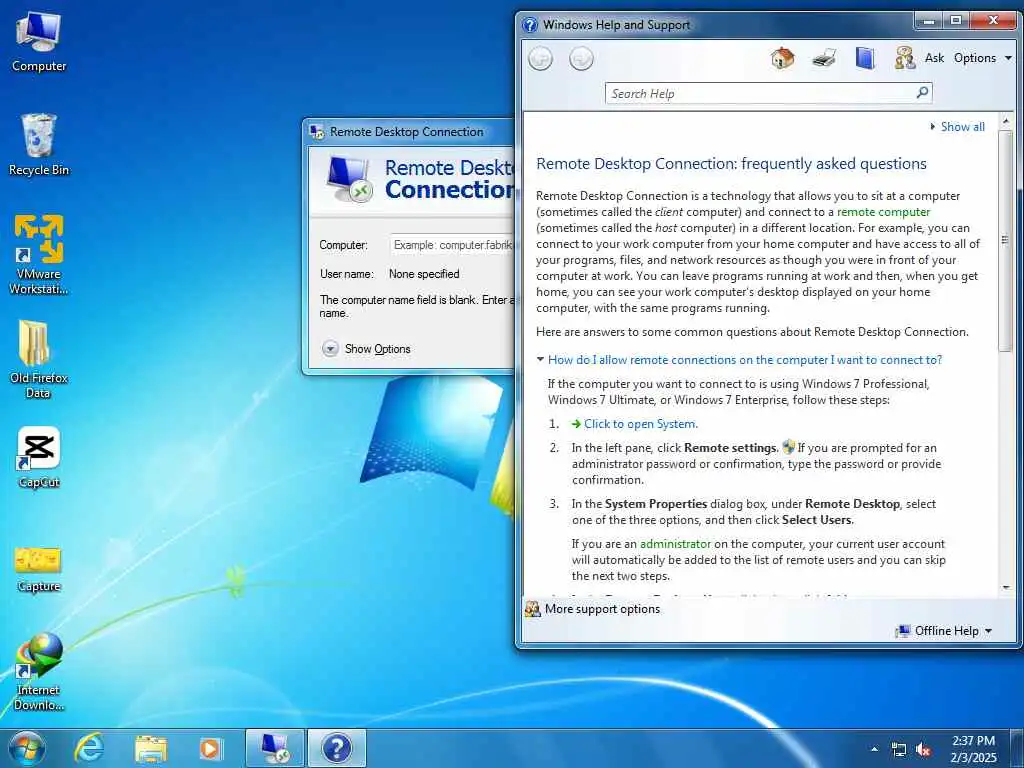Viewport: 1024px width, 768px height.
Task: Expand Show Options in Remote Desktop Connection
Action: [x=366, y=349]
